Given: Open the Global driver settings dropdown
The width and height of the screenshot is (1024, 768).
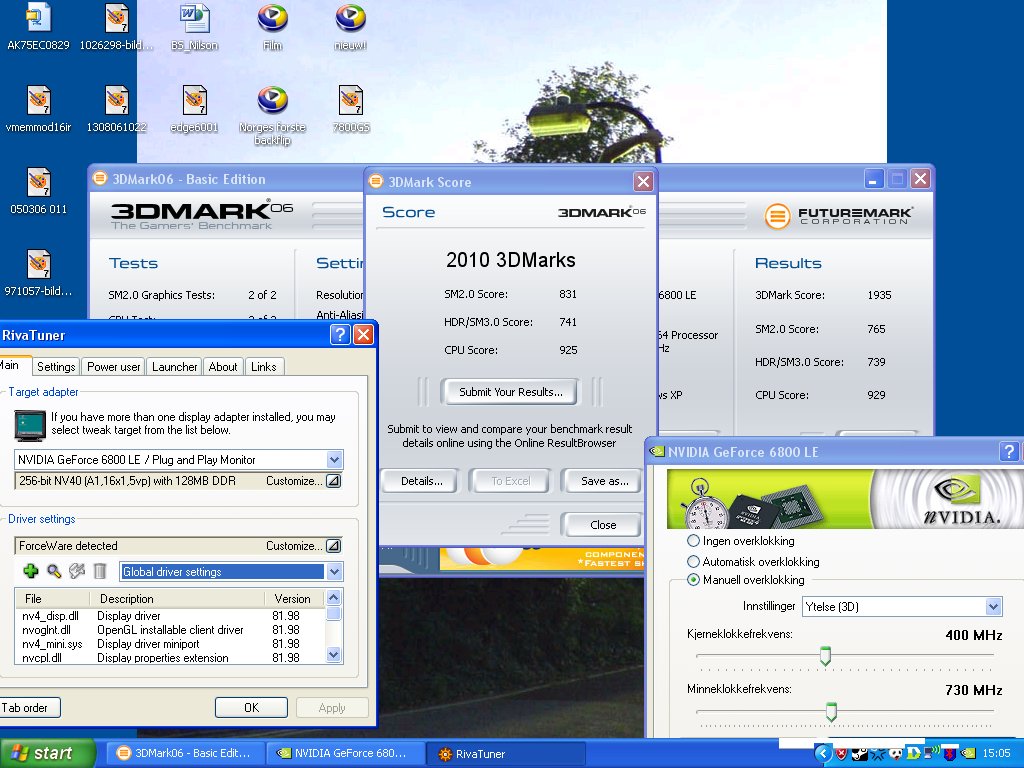Looking at the screenshot, I should (334, 572).
